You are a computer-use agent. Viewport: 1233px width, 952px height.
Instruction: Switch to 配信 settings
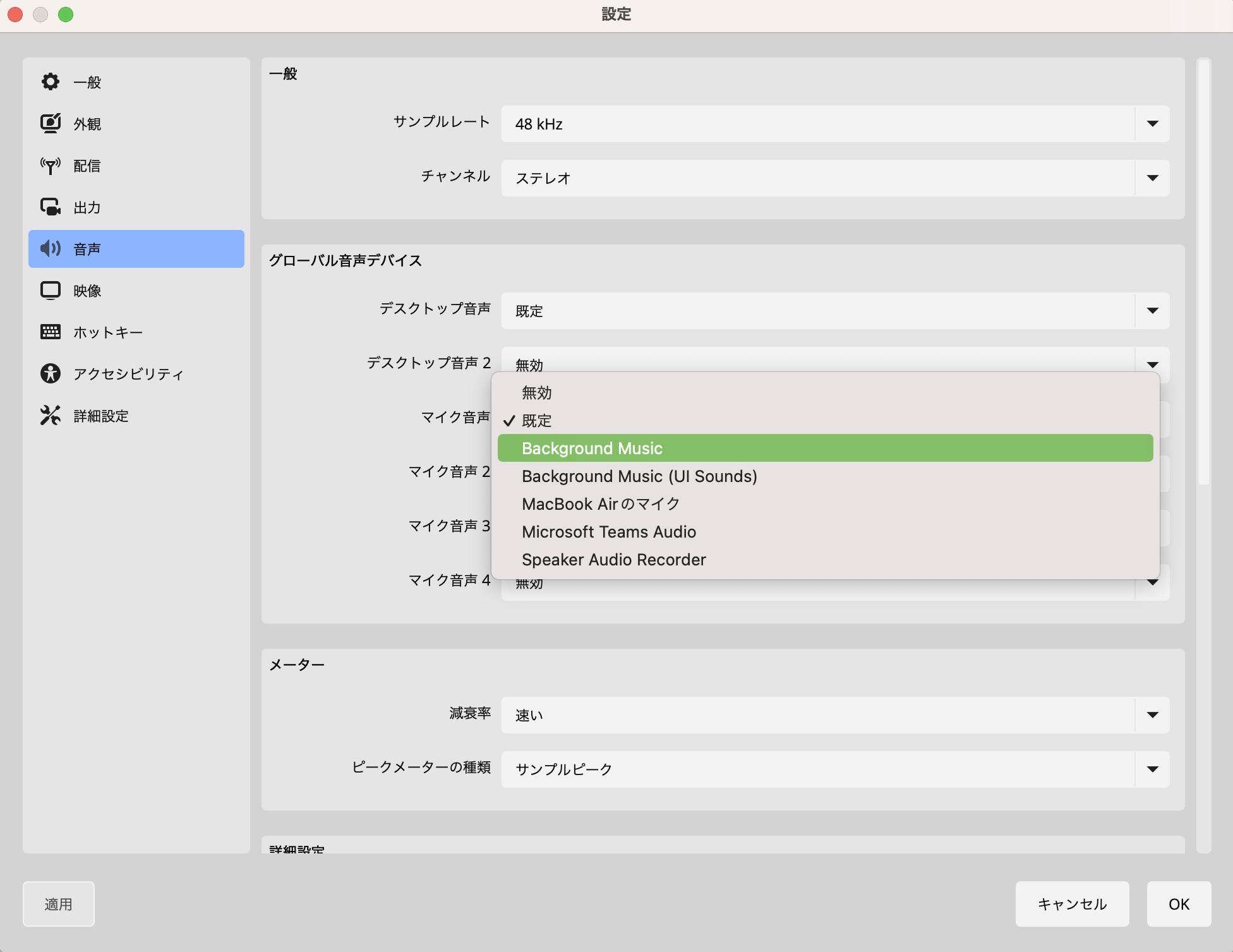point(136,166)
